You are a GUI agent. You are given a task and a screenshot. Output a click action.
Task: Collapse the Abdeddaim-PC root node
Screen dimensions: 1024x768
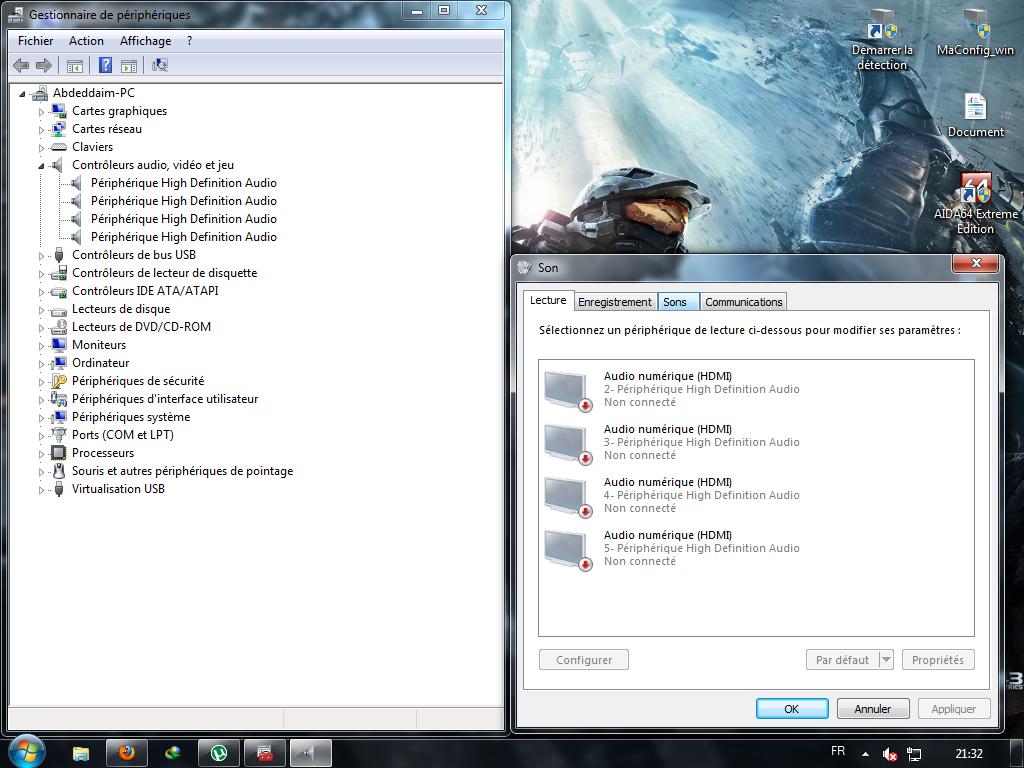[x=23, y=94]
